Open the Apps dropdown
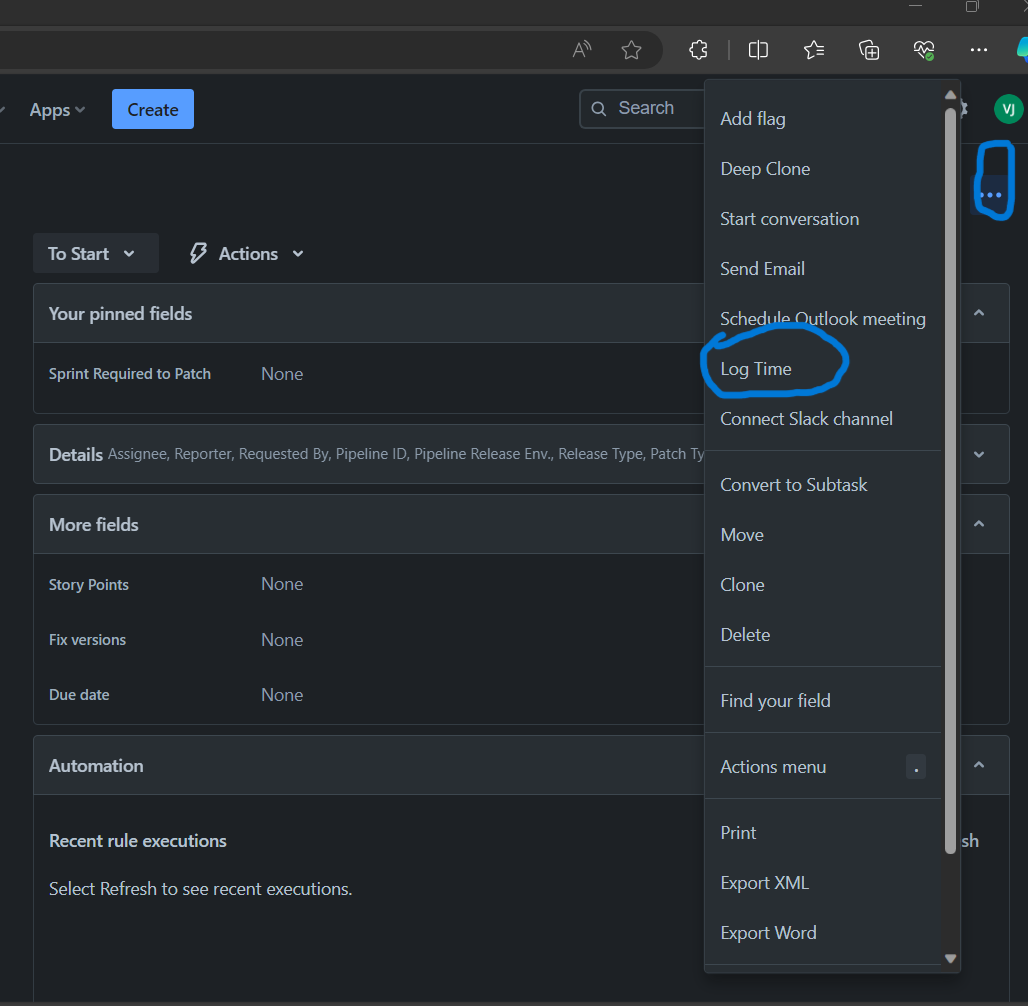Screen dimensions: 1028x1006 tap(57, 110)
